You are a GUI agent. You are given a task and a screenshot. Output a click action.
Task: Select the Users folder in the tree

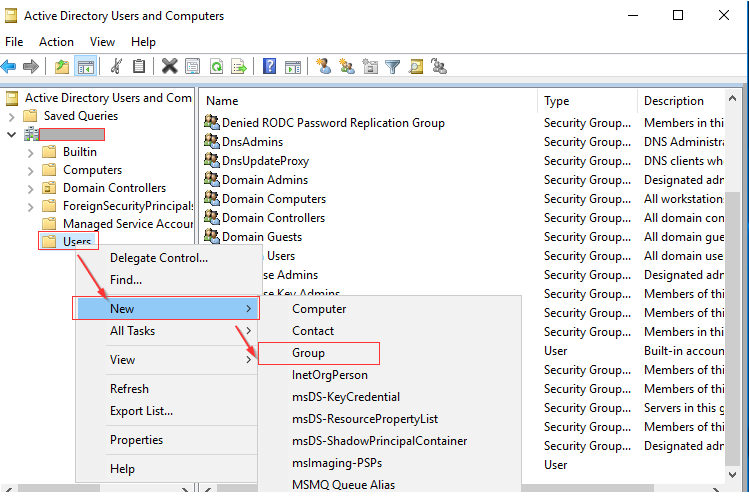(x=68, y=240)
